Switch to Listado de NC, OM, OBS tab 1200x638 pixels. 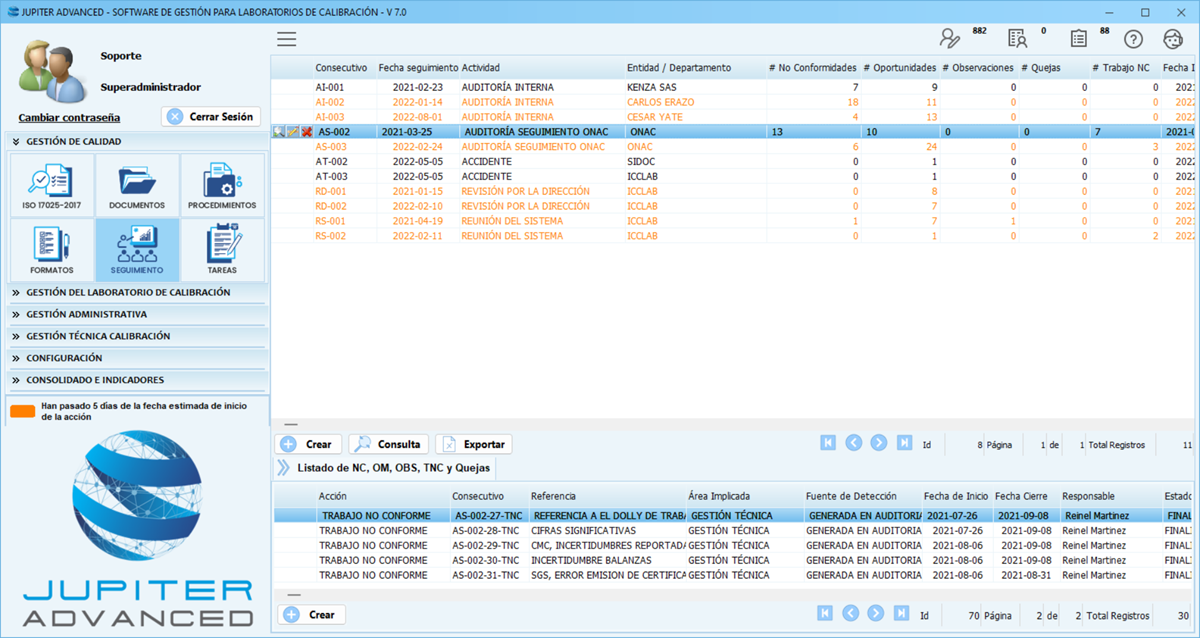pos(390,468)
